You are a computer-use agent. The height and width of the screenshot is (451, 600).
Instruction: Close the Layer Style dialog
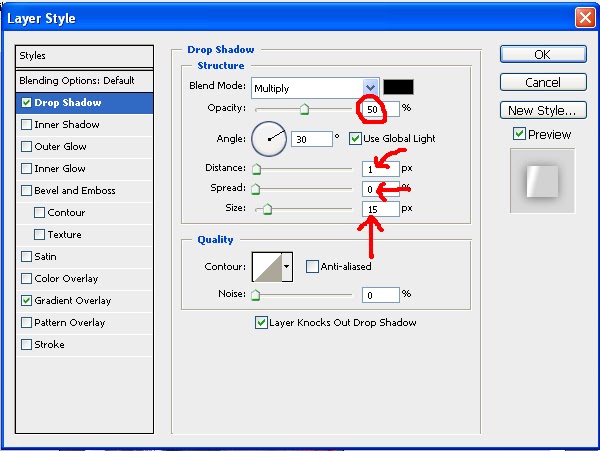[x=585, y=18]
